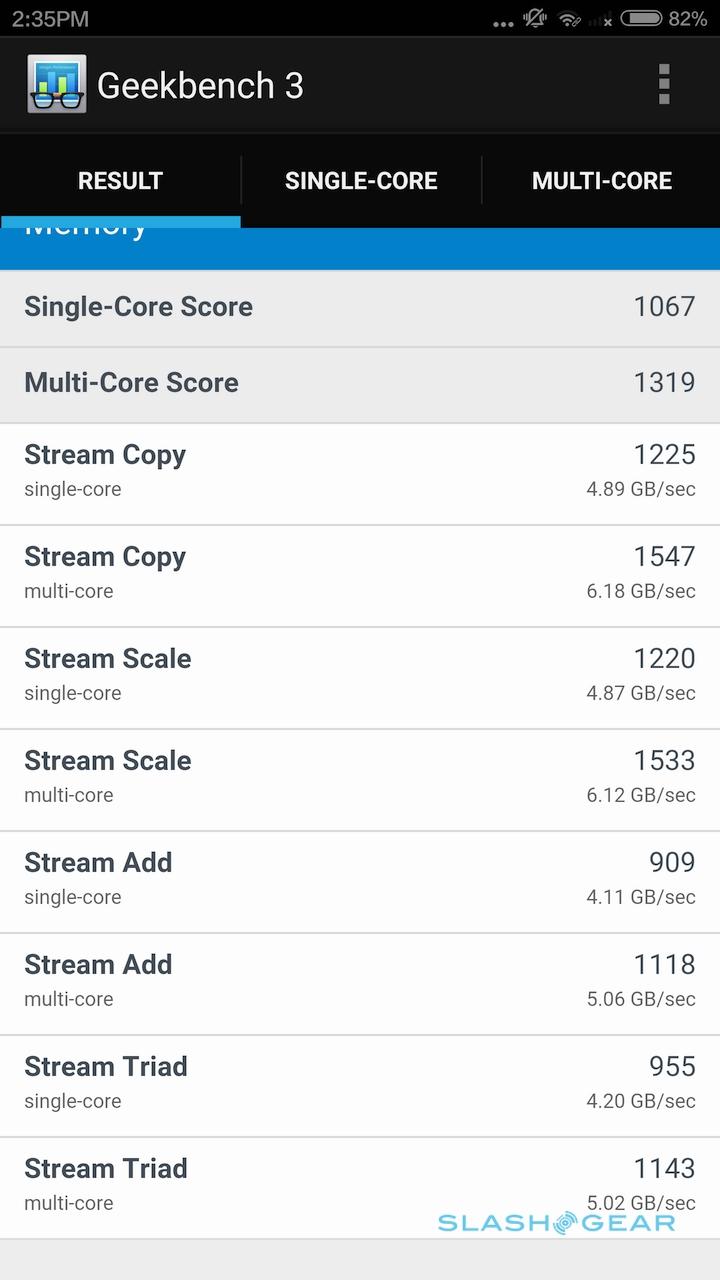Screen dimensions: 720x1280
Task: Tap the Multi-Core Score row
Action: pyautogui.click(x=360, y=383)
